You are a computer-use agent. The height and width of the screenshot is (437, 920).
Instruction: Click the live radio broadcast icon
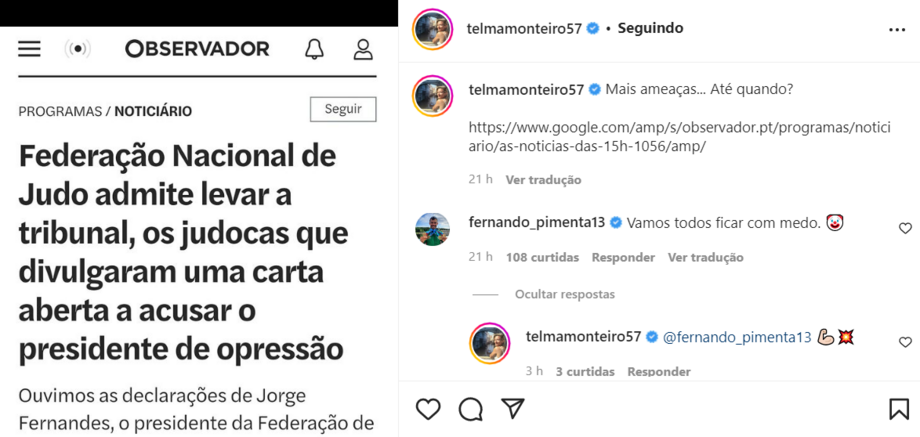tap(77, 49)
